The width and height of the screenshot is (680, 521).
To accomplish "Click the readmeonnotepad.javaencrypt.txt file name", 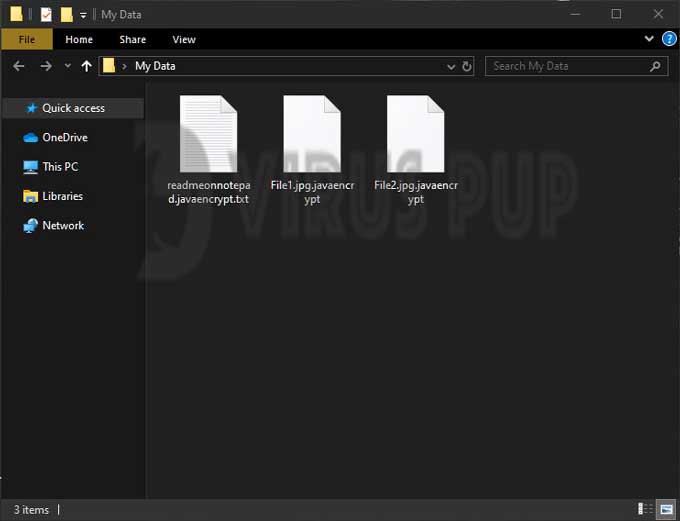I will point(209,192).
